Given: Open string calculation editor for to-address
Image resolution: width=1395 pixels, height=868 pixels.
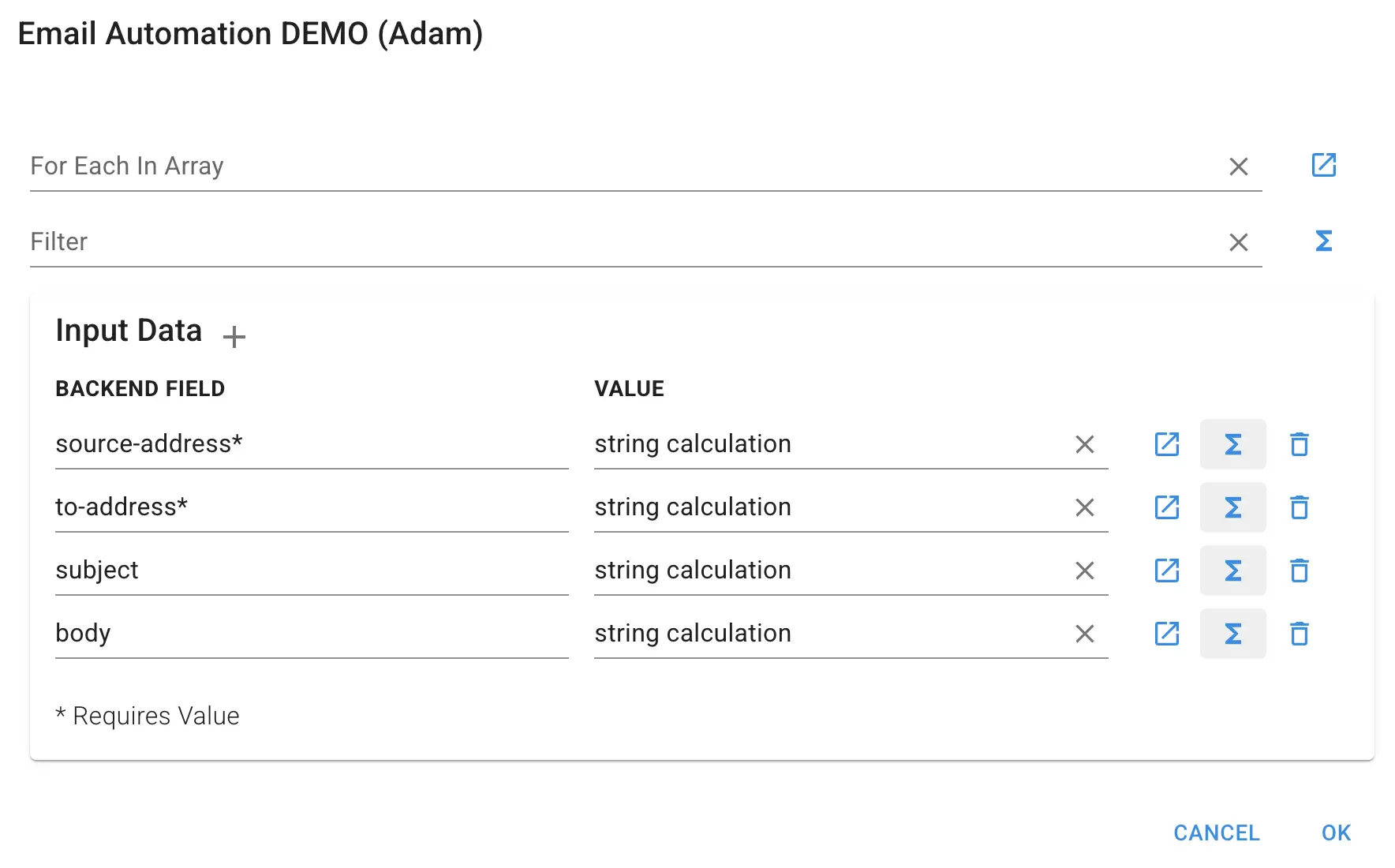Looking at the screenshot, I should click(x=1233, y=507).
